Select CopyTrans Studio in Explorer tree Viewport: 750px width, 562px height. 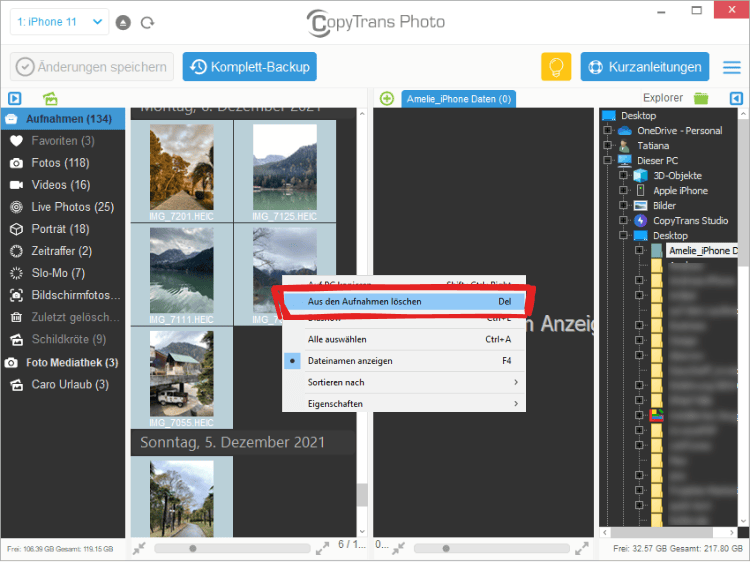tap(691, 220)
